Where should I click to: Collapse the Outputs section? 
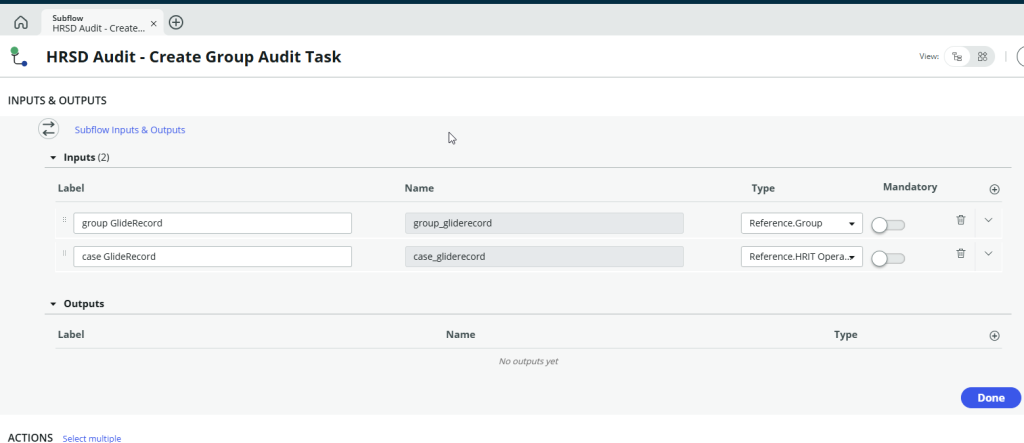point(53,304)
